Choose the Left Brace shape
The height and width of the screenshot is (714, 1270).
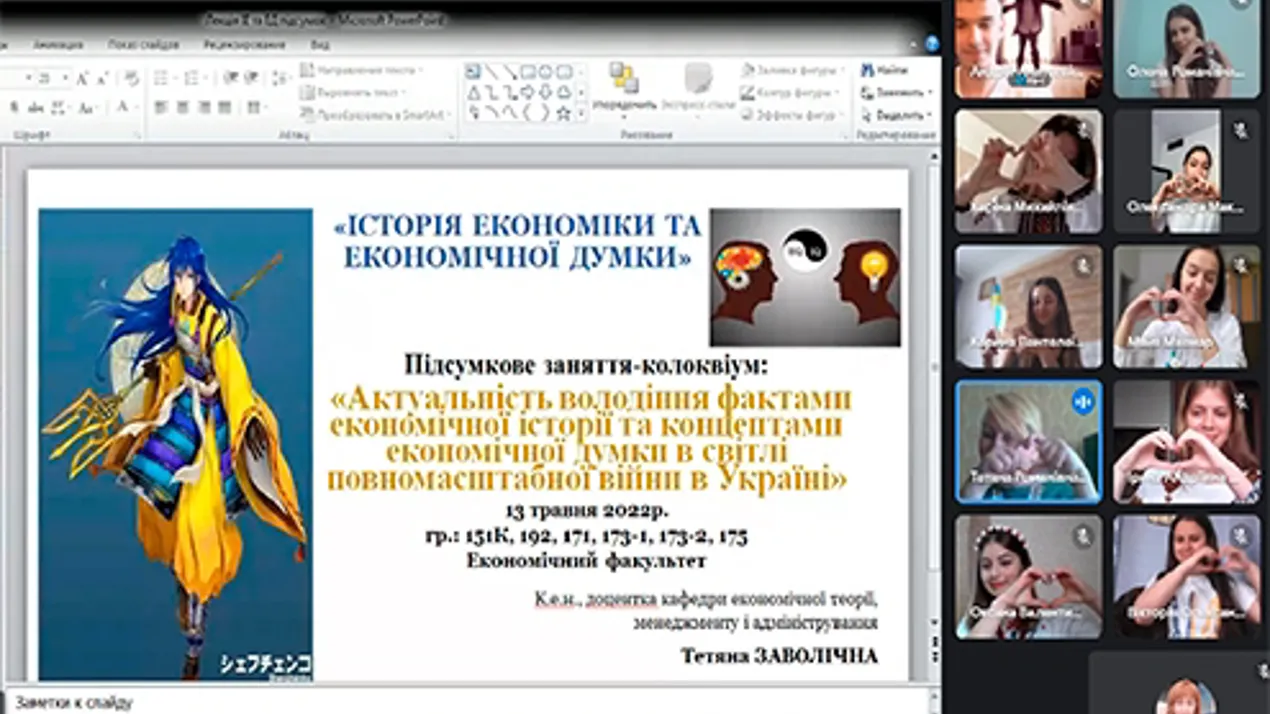point(528,112)
